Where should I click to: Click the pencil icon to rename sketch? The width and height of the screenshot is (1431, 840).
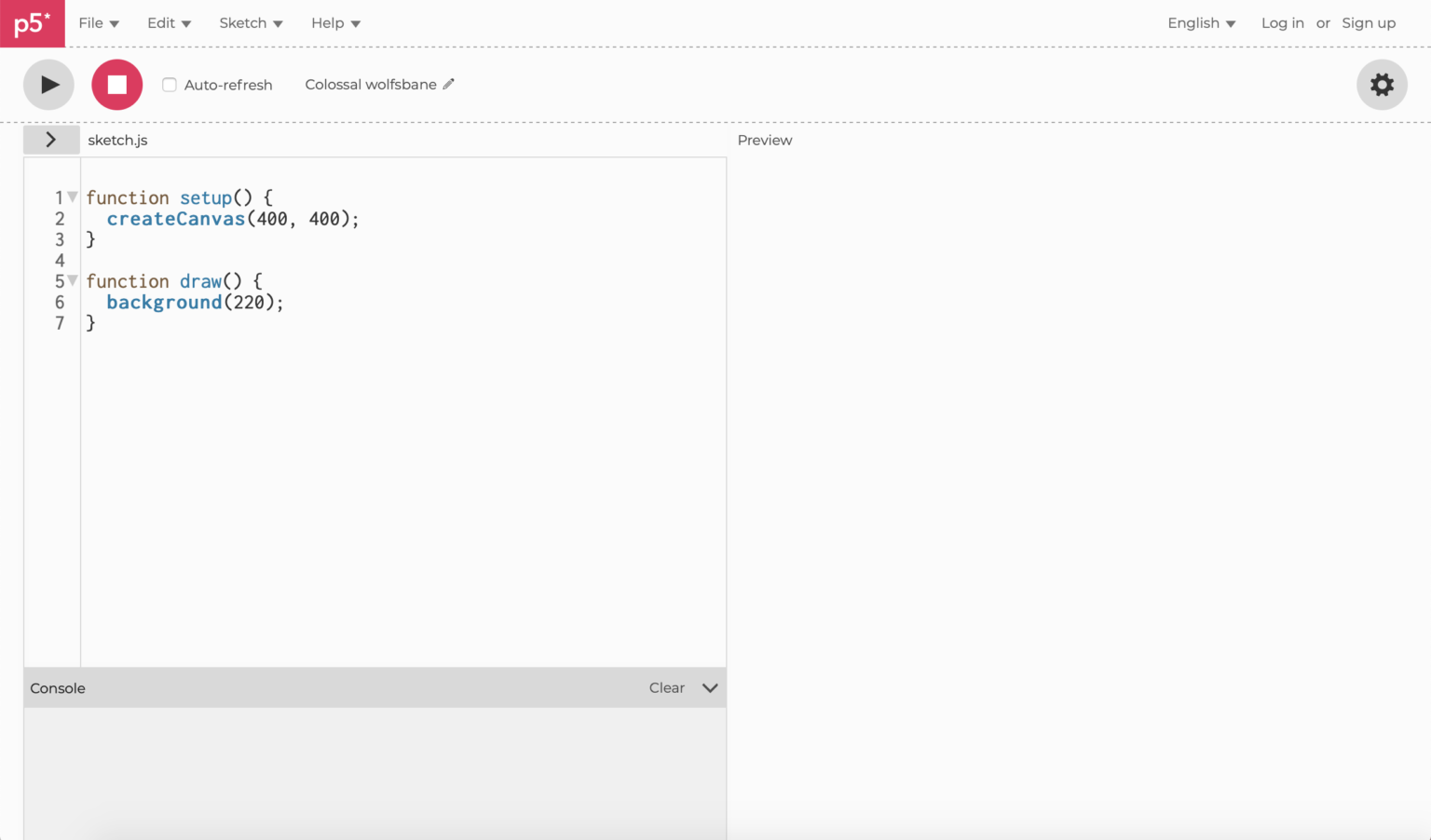coord(448,84)
